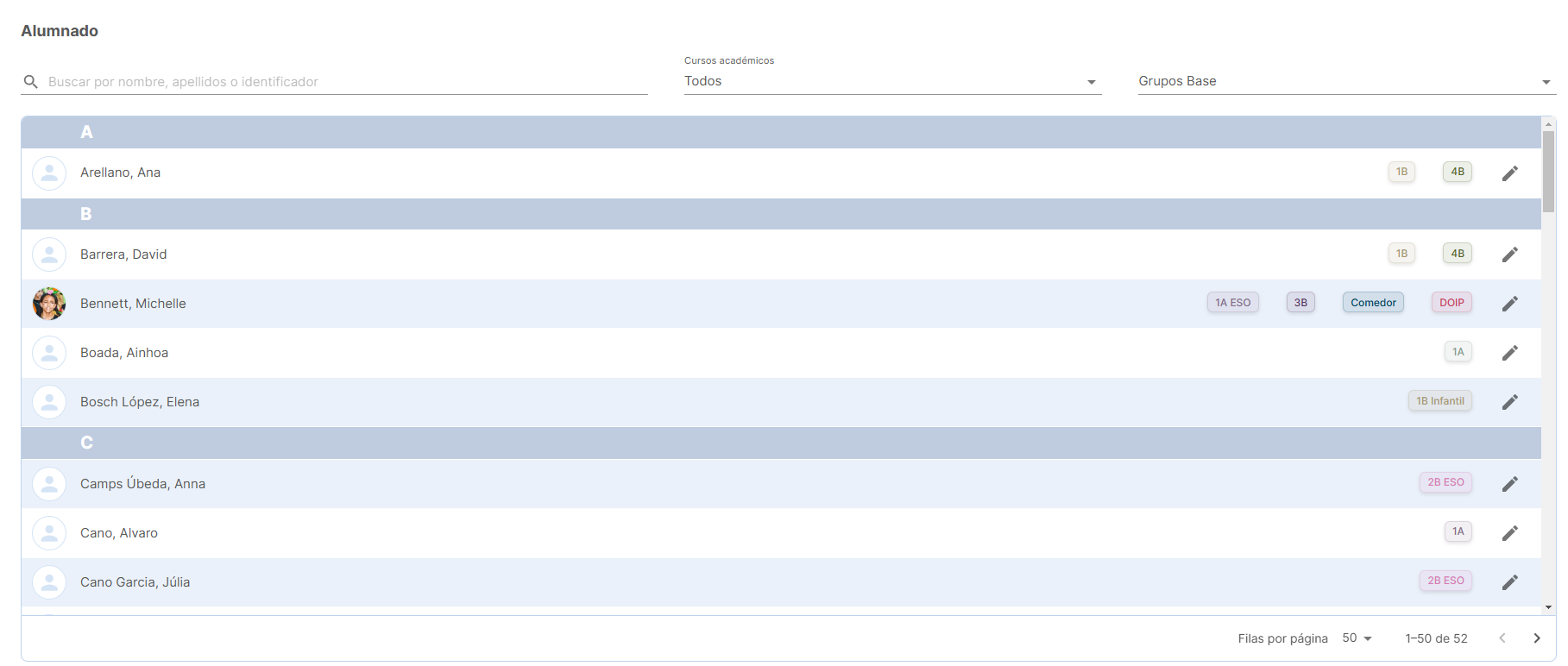Select the name Barrera, David
The height and width of the screenshot is (666, 1568).
[123, 254]
